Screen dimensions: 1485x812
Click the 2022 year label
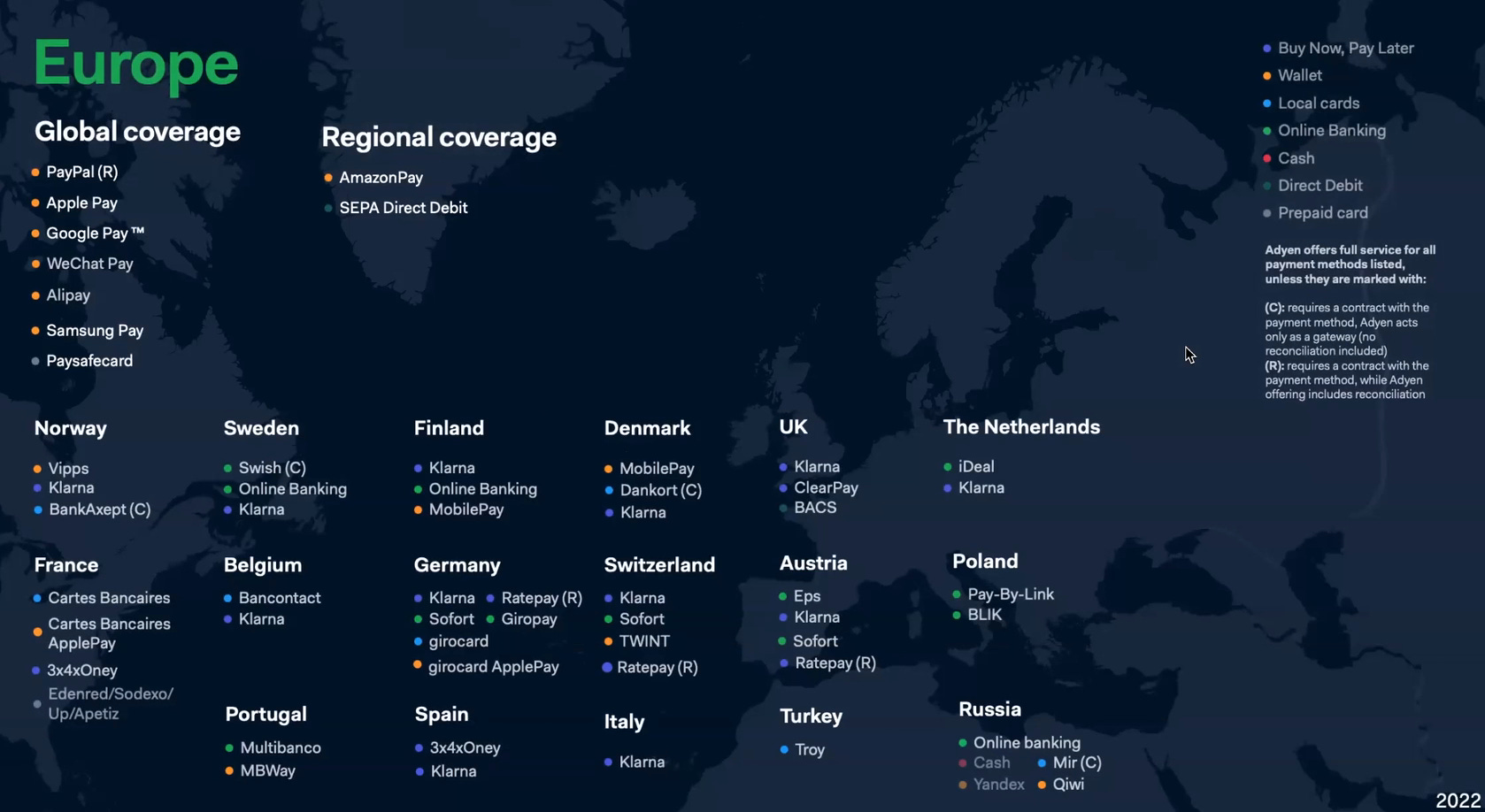coord(1458,801)
